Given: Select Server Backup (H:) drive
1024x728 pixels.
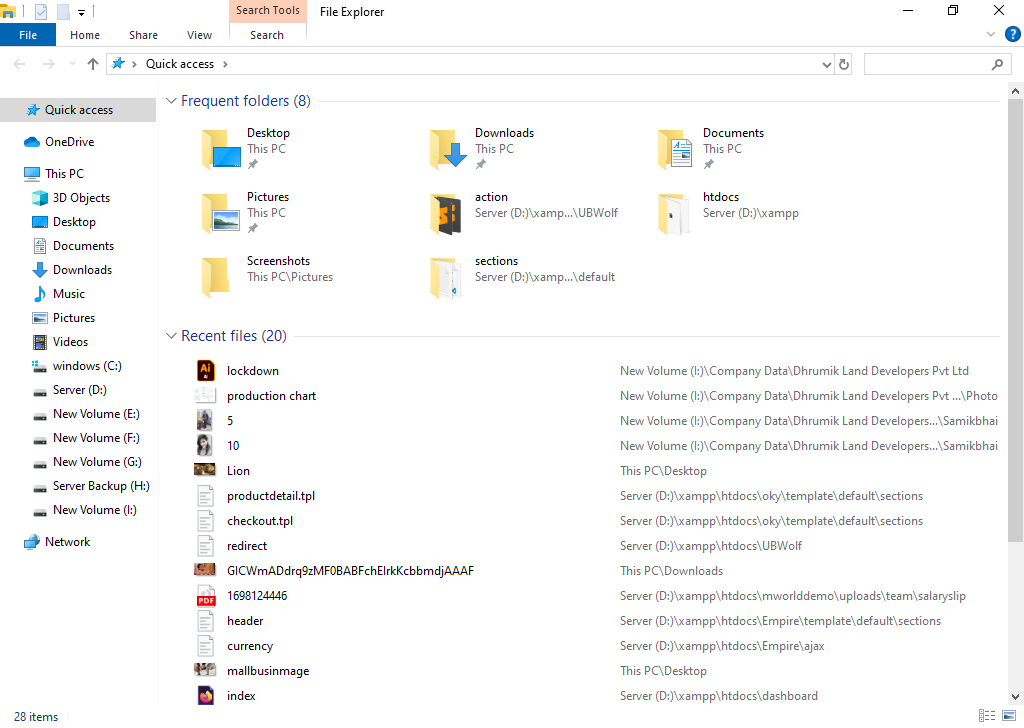Looking at the screenshot, I should point(100,486).
